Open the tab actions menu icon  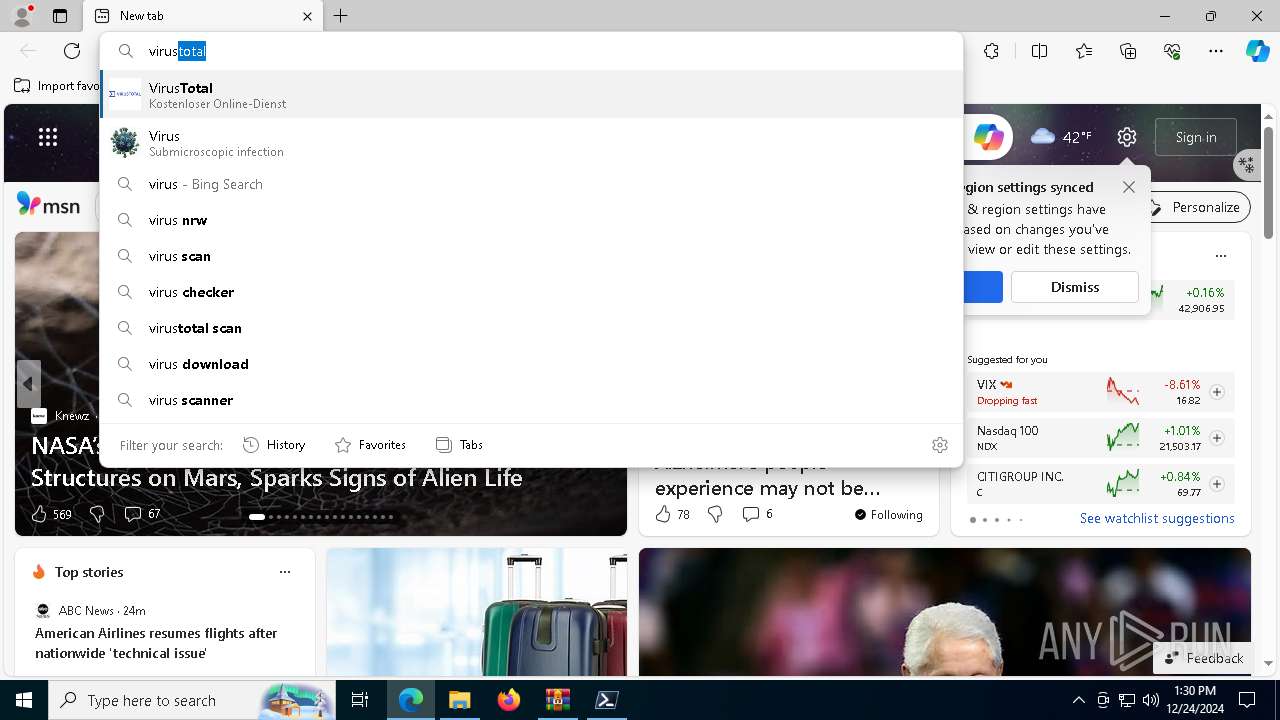click(x=60, y=16)
